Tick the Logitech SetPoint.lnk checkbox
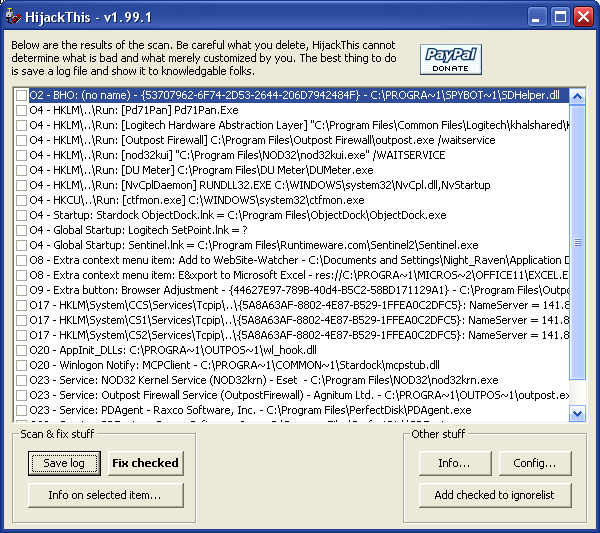Image resolution: width=600 pixels, height=533 pixels. 21,230
